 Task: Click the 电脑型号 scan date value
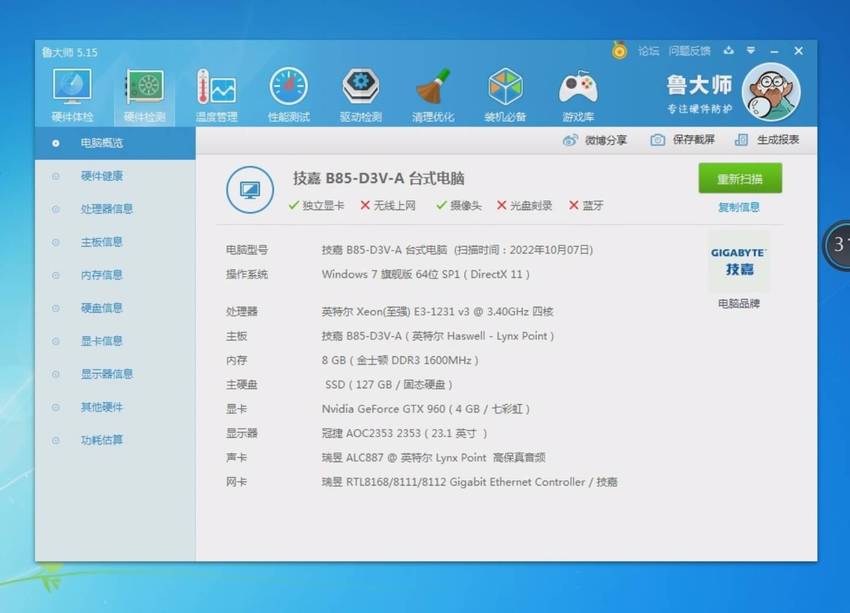point(458,250)
